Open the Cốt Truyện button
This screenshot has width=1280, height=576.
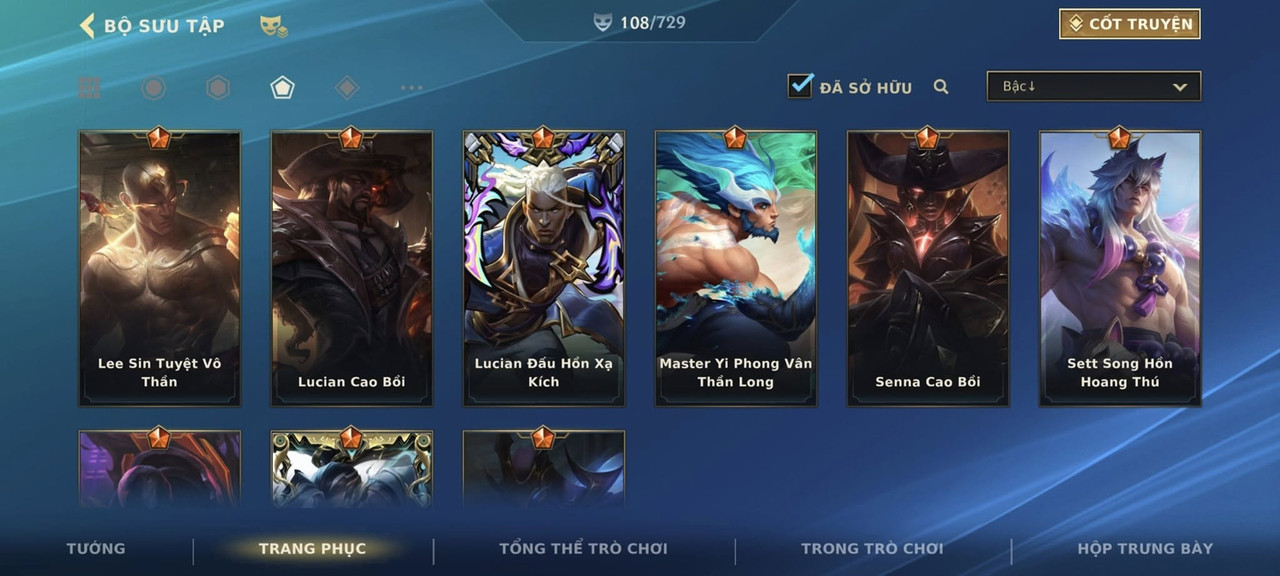1130,24
